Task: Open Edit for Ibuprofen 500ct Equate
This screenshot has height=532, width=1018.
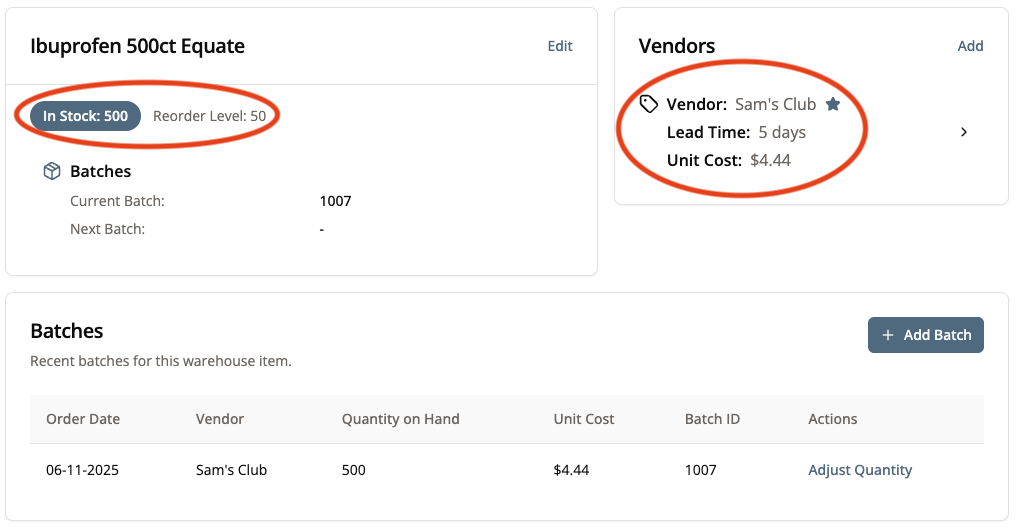Action: (560, 46)
